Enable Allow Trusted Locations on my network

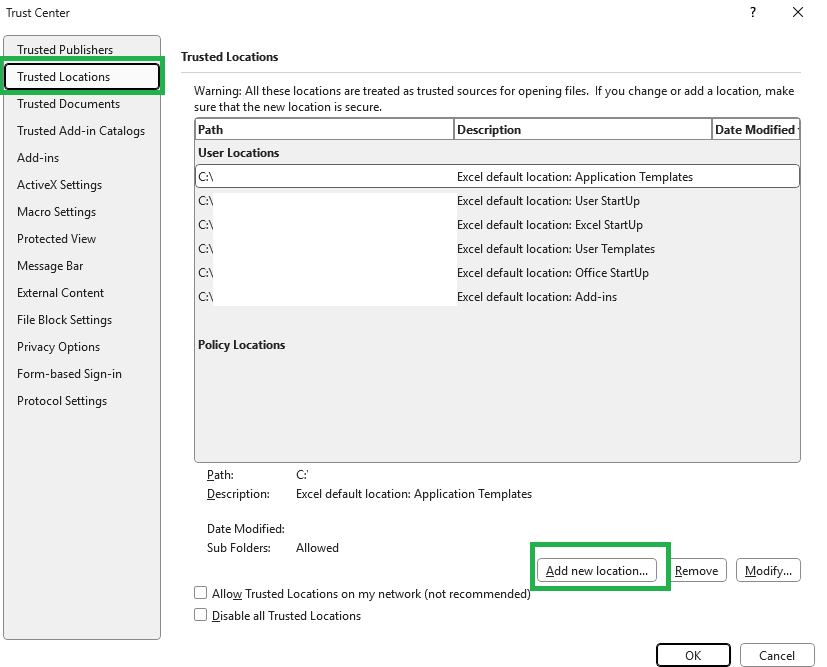pos(200,593)
